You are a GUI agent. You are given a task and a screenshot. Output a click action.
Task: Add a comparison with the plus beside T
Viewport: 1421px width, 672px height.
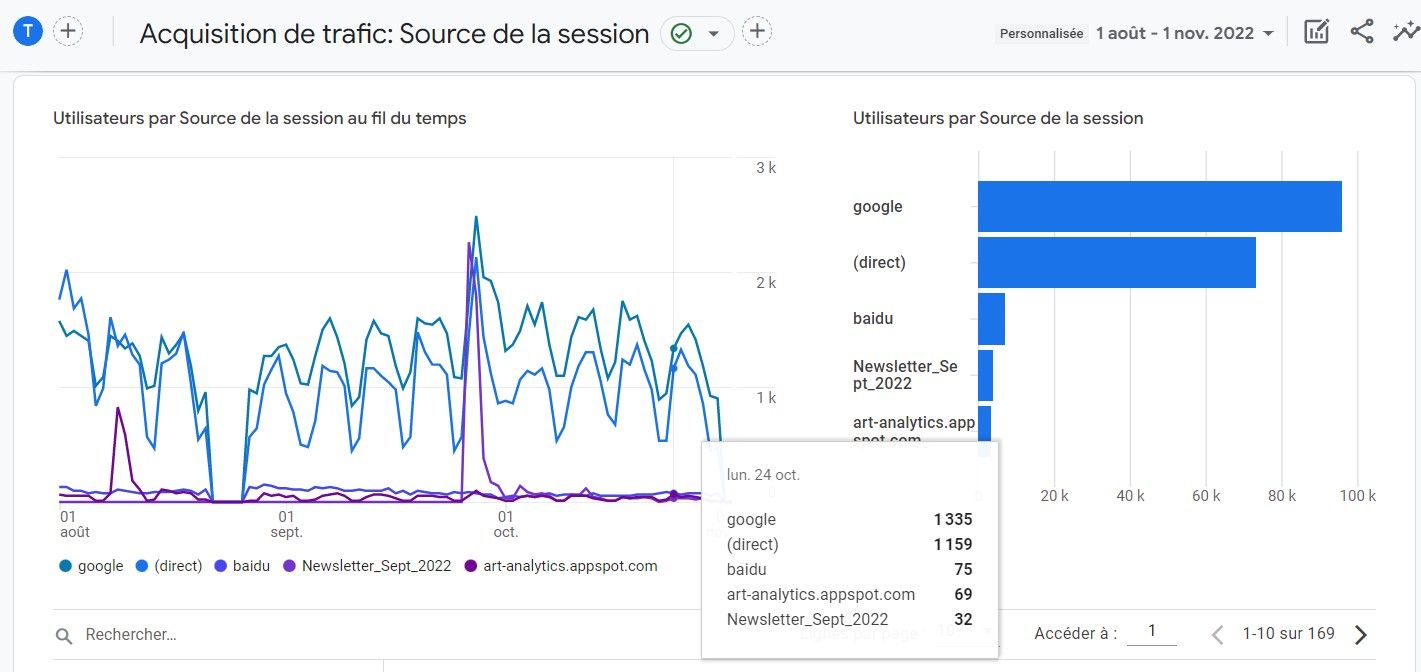pyautogui.click(x=68, y=31)
